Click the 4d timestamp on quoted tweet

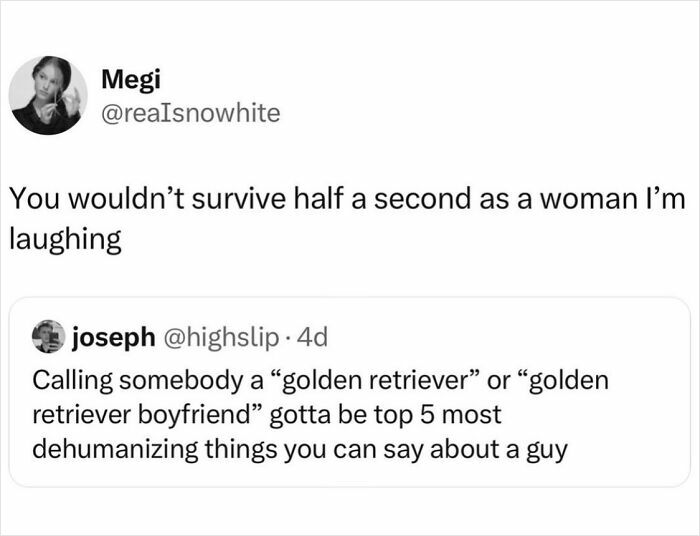(301, 338)
